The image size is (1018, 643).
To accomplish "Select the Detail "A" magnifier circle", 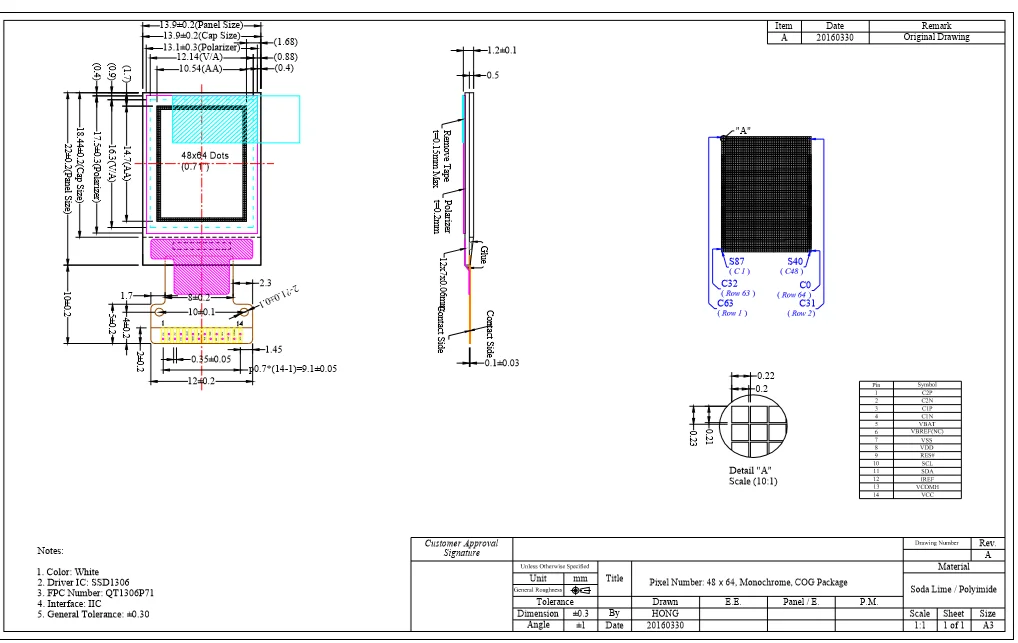I will click(755, 424).
